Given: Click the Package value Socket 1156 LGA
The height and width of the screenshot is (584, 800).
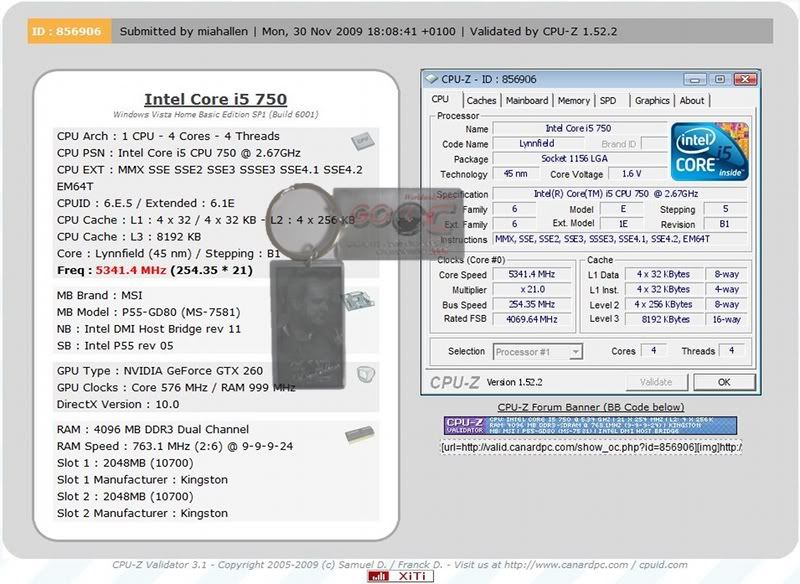Looking at the screenshot, I should tap(580, 159).
